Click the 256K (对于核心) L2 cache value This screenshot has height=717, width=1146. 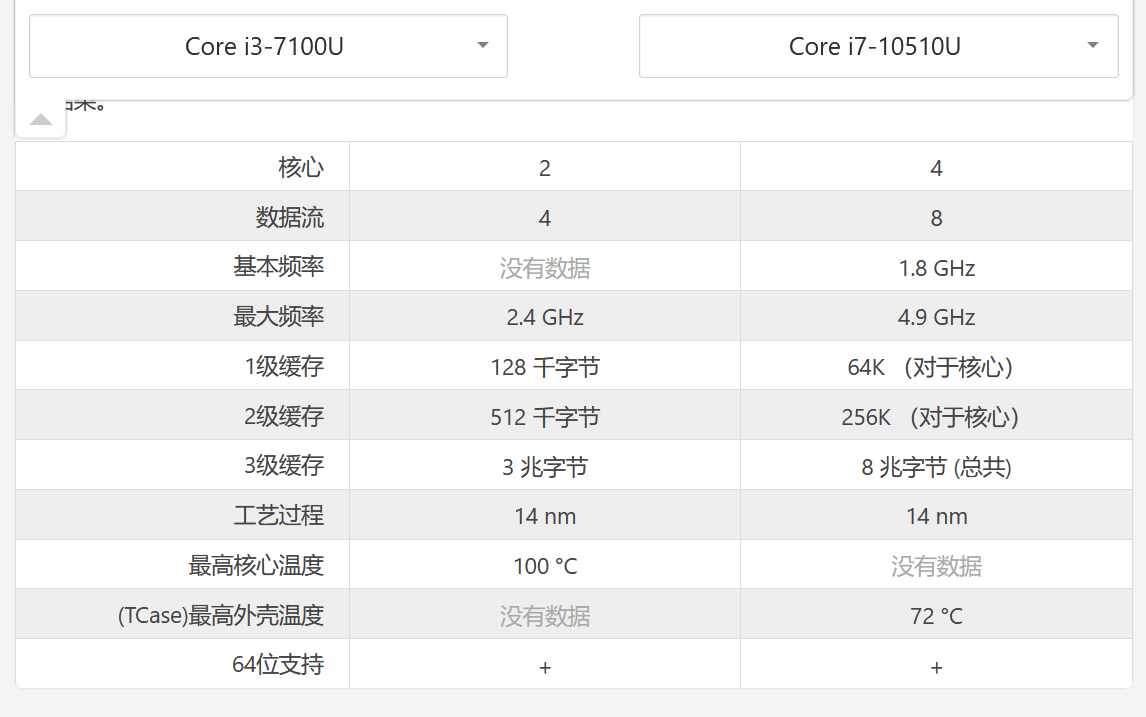point(930,417)
